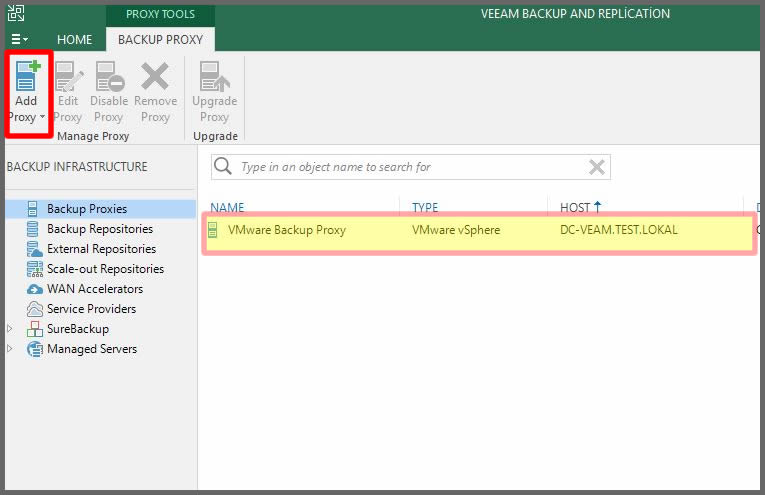Image resolution: width=765 pixels, height=495 pixels.
Task: Open External Repositories node
Action: point(101,249)
